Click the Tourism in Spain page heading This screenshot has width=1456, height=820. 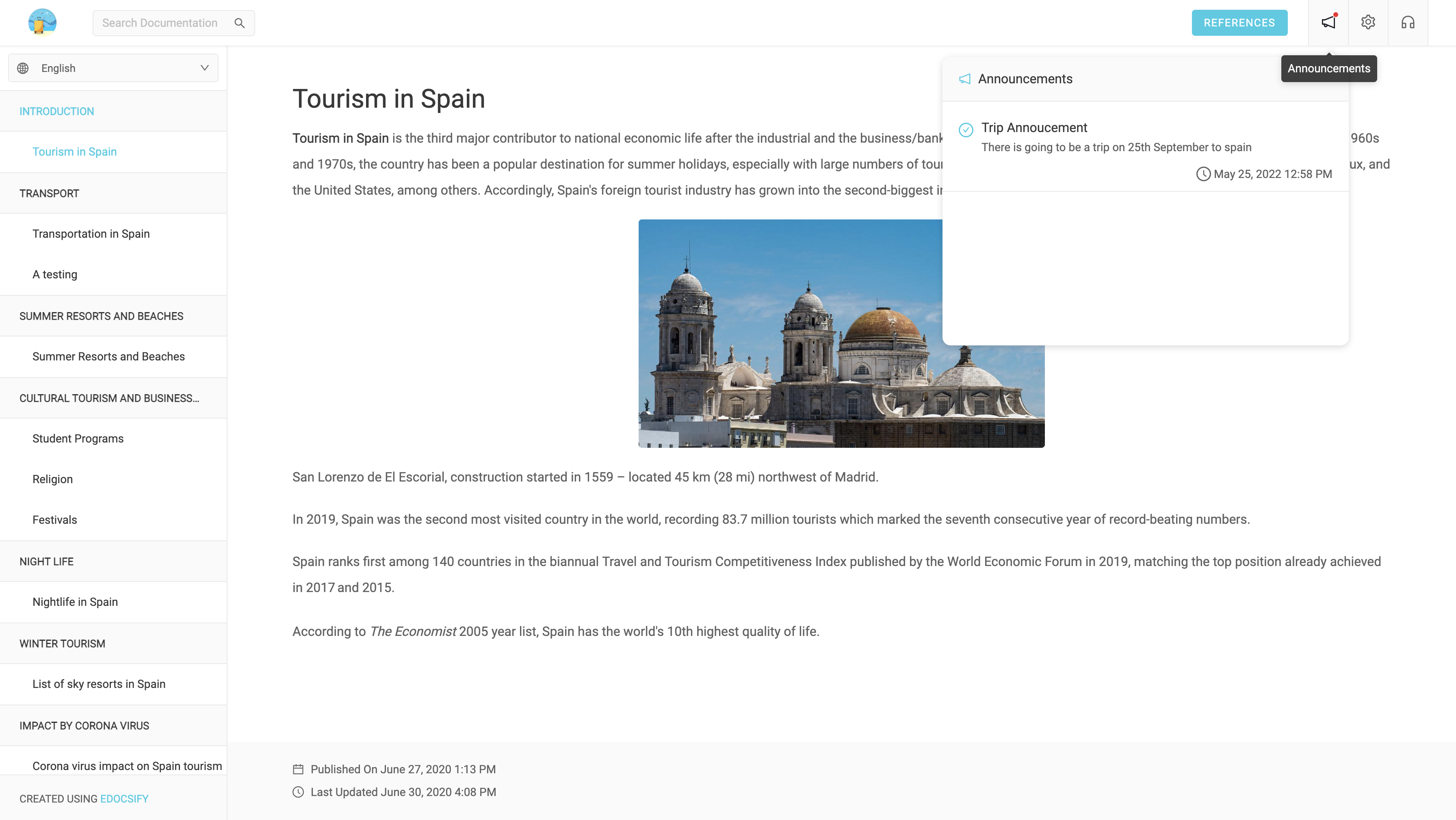click(x=388, y=99)
